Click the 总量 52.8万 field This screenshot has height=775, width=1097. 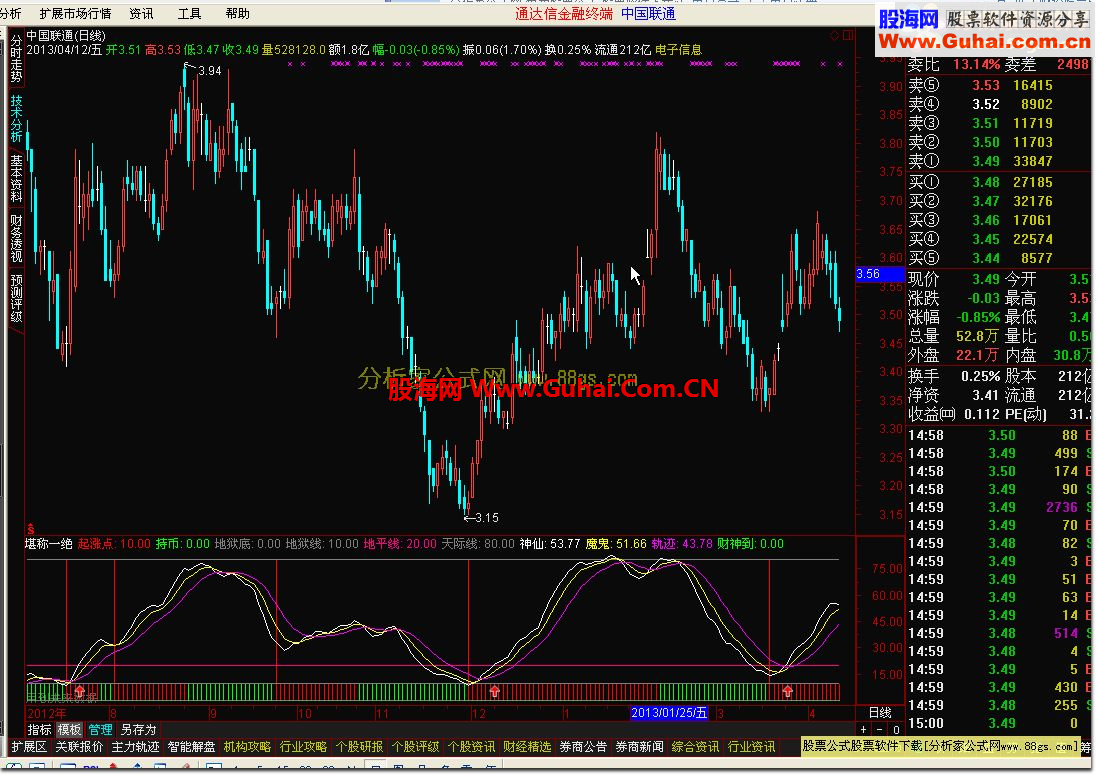(954, 336)
